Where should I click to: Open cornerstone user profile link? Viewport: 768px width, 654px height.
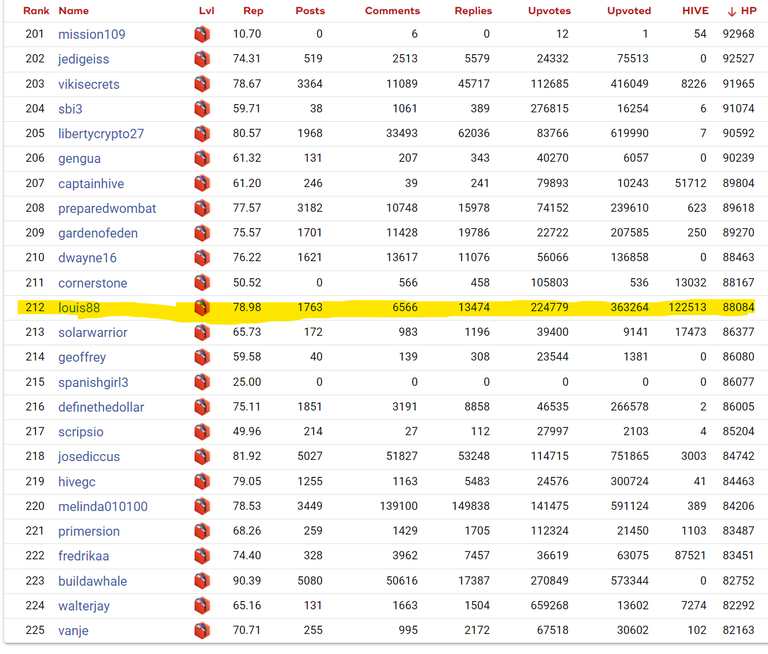point(93,283)
